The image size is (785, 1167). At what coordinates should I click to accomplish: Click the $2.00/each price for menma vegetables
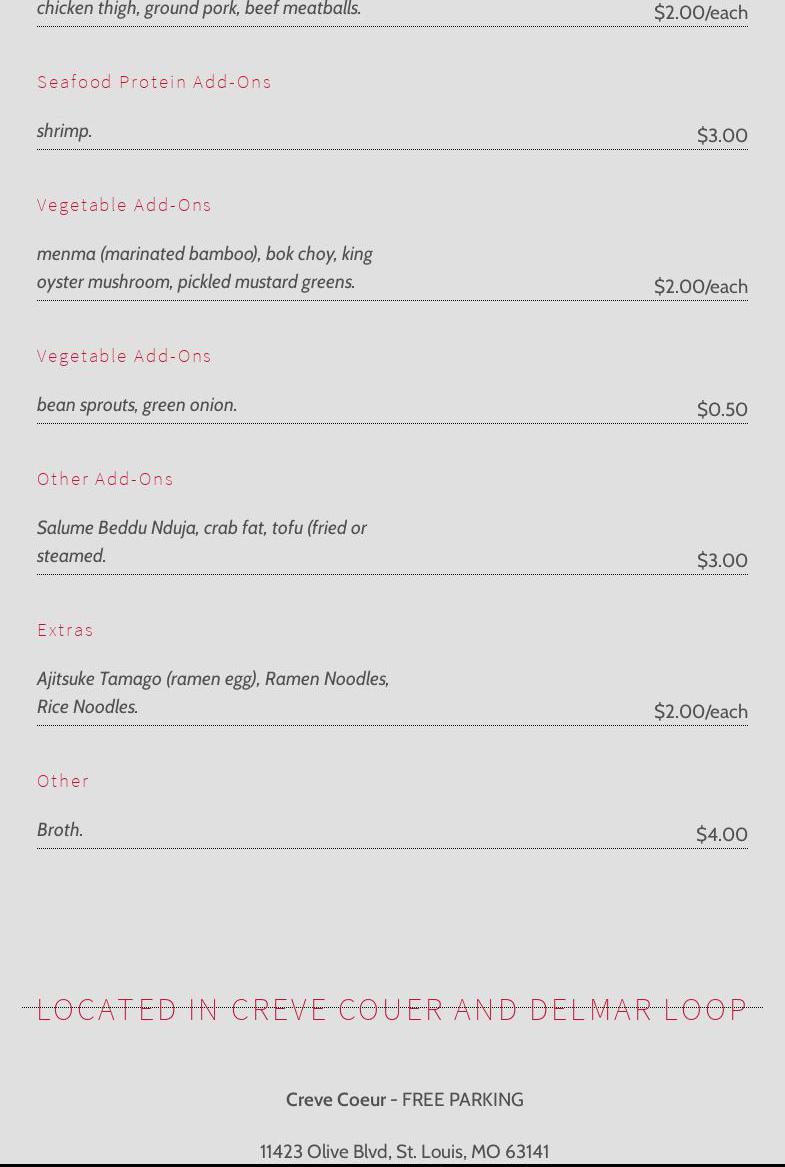700,286
